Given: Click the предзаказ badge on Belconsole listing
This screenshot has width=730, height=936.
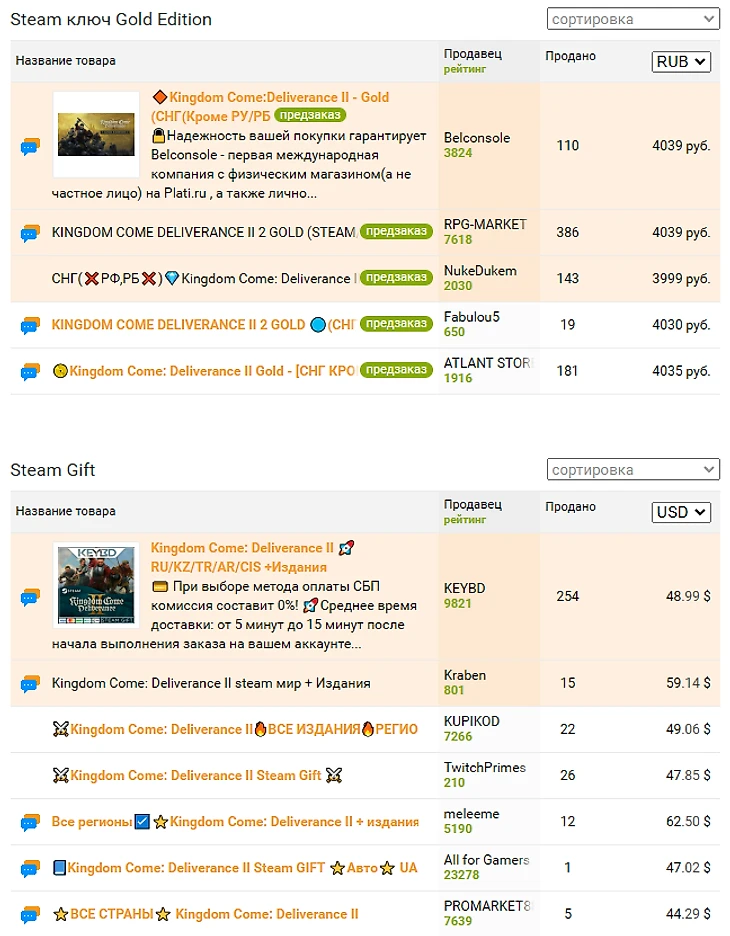Looking at the screenshot, I should 310,115.
